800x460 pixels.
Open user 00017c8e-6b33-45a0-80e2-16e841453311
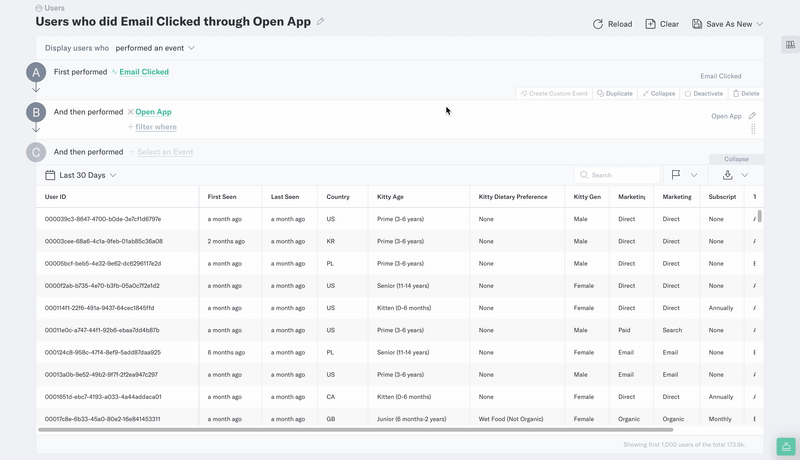[x=103, y=419]
